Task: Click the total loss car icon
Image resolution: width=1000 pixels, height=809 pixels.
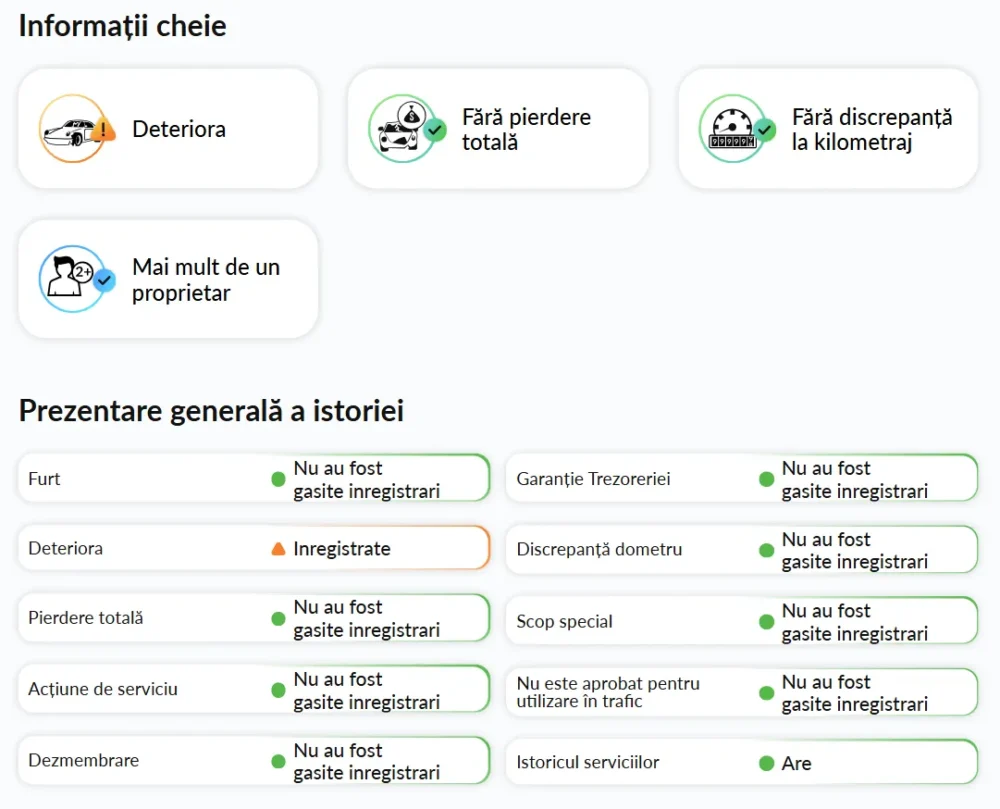Action: click(406, 129)
